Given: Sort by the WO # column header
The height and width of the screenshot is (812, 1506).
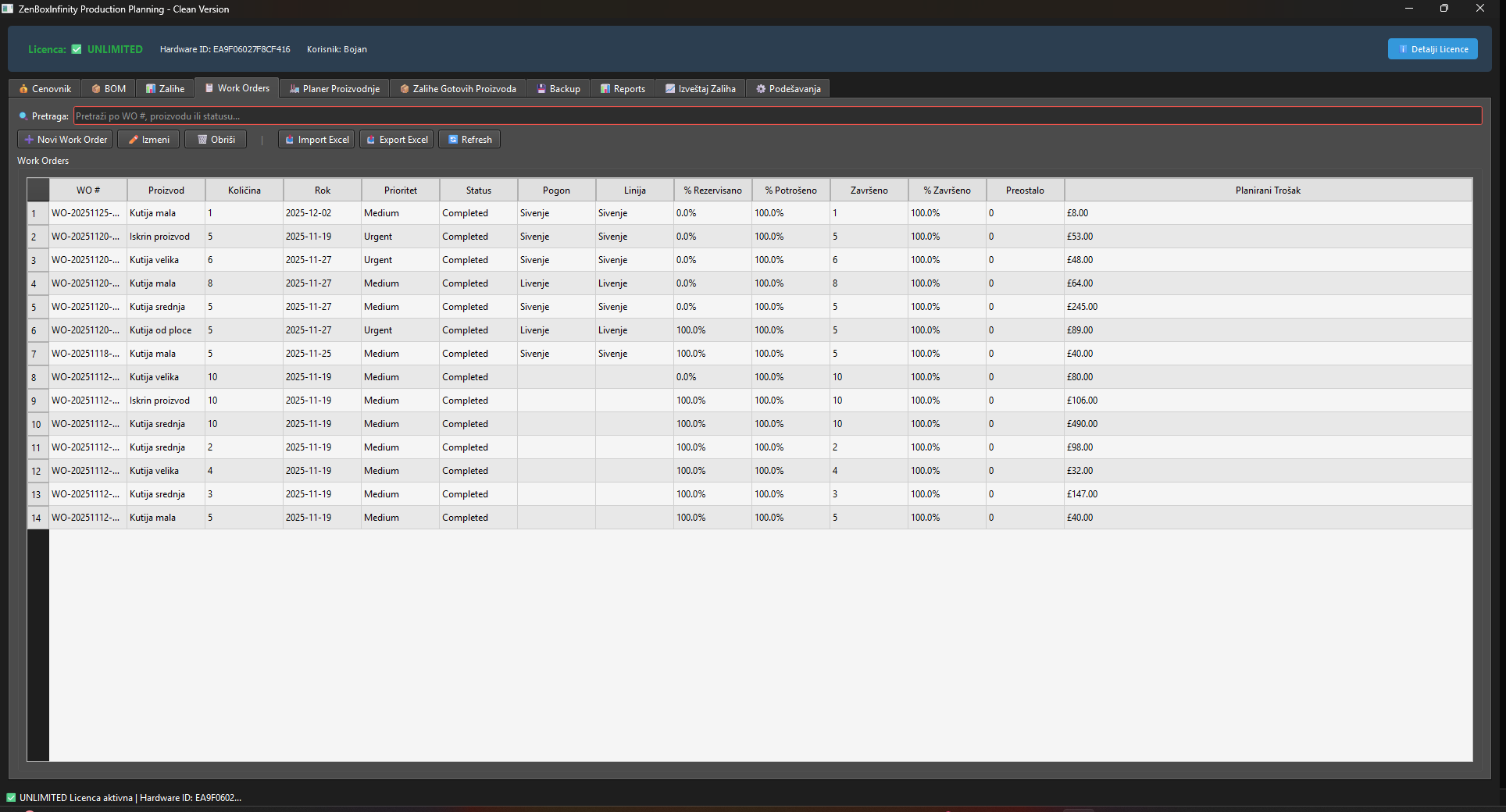Looking at the screenshot, I should [x=88, y=191].
